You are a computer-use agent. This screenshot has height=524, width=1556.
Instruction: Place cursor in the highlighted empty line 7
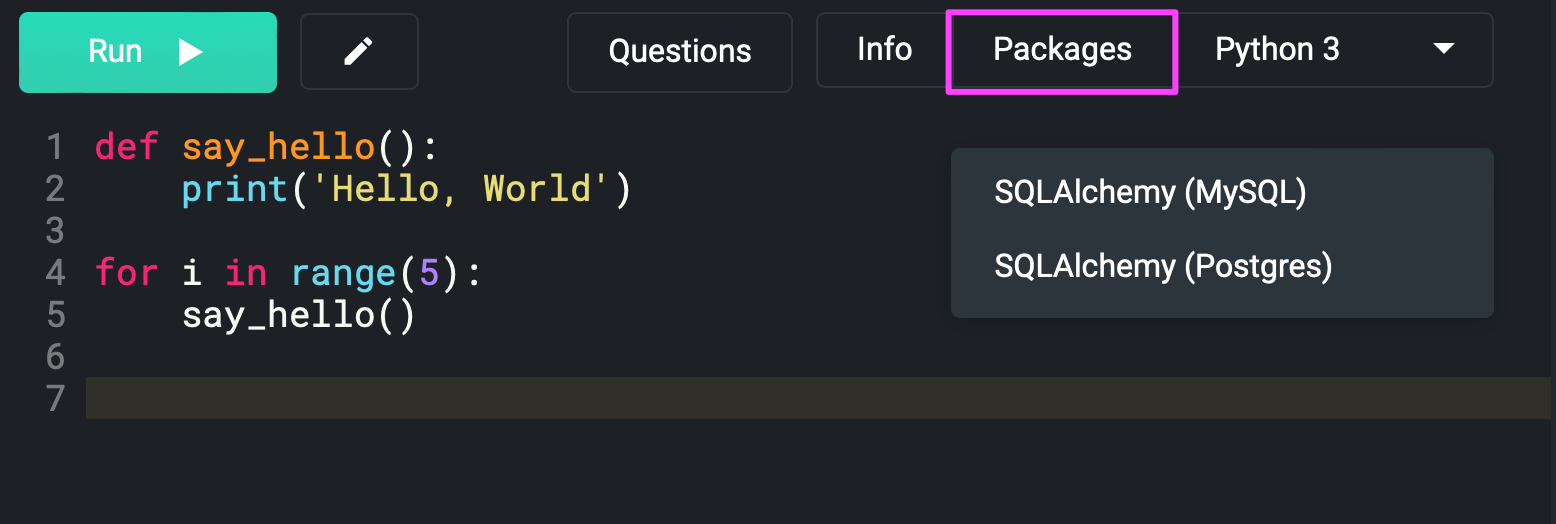[818, 398]
